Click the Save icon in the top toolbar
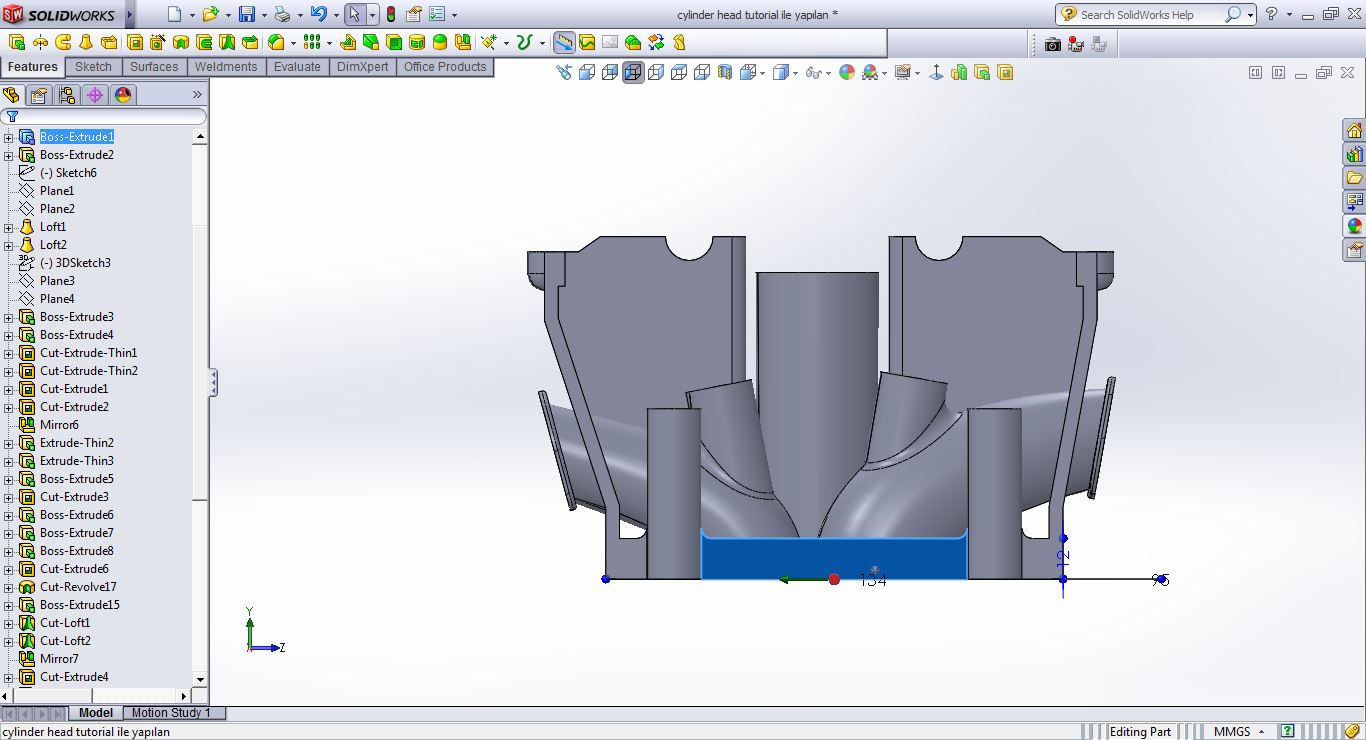The width and height of the screenshot is (1366, 740). tap(246, 14)
